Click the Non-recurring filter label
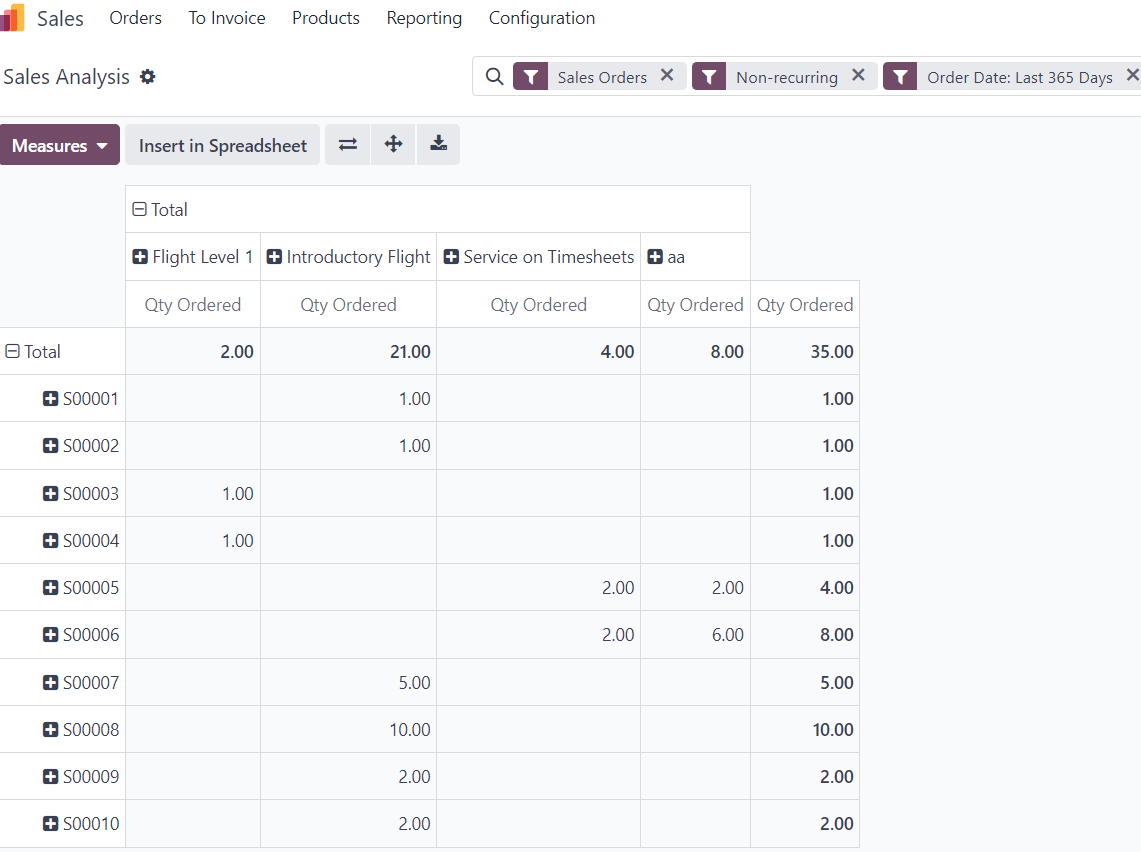The width and height of the screenshot is (1141, 852). 787,77
